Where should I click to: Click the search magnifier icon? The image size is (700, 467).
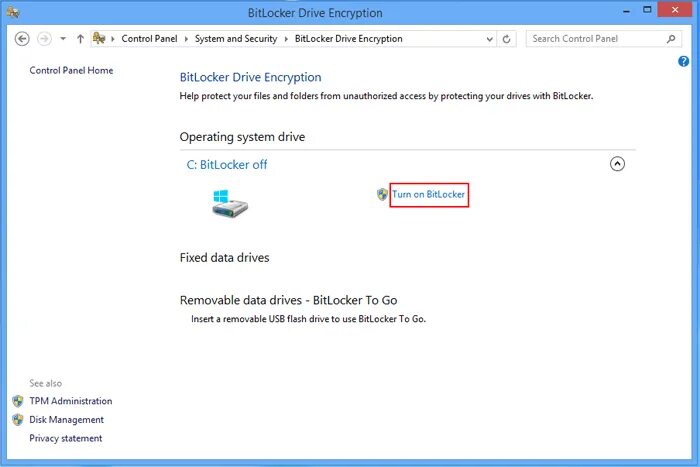click(x=671, y=39)
